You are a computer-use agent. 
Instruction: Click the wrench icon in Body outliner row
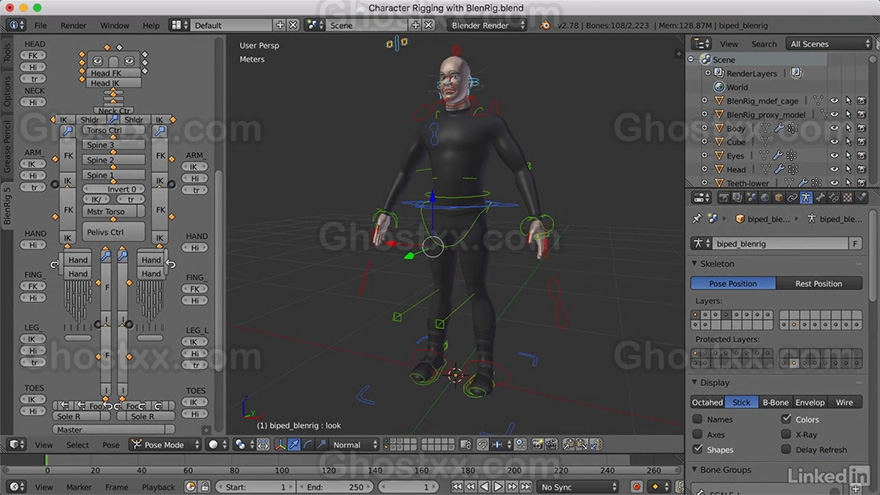point(779,128)
